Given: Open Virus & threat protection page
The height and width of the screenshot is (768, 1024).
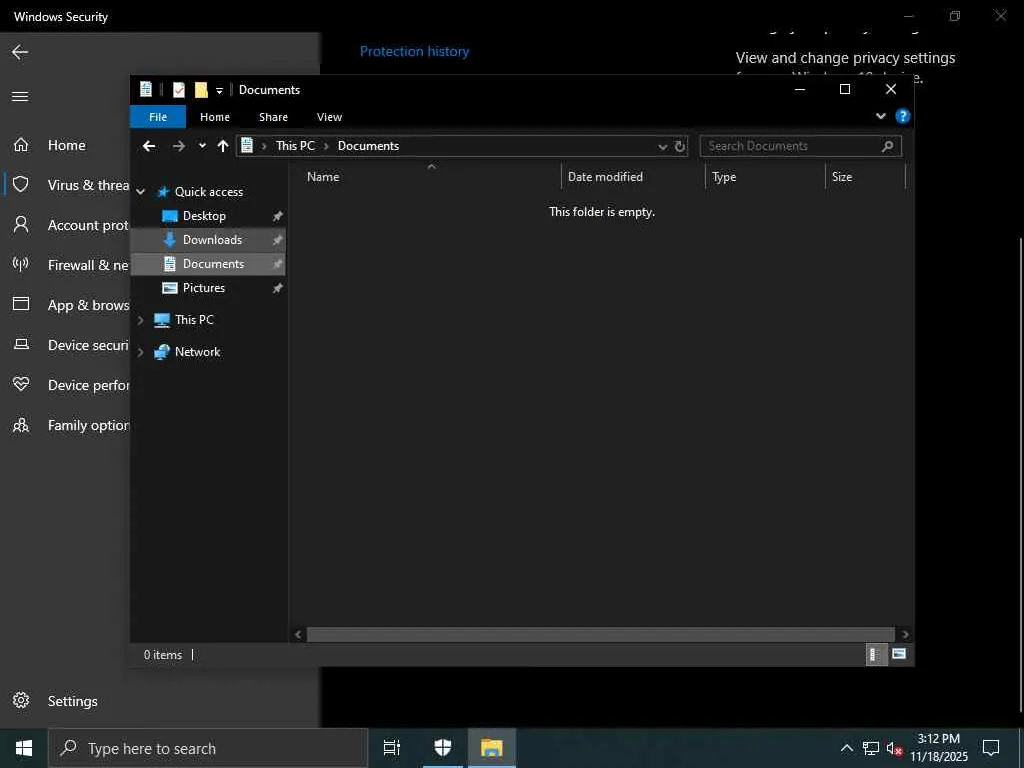Looking at the screenshot, I should 67,185.
